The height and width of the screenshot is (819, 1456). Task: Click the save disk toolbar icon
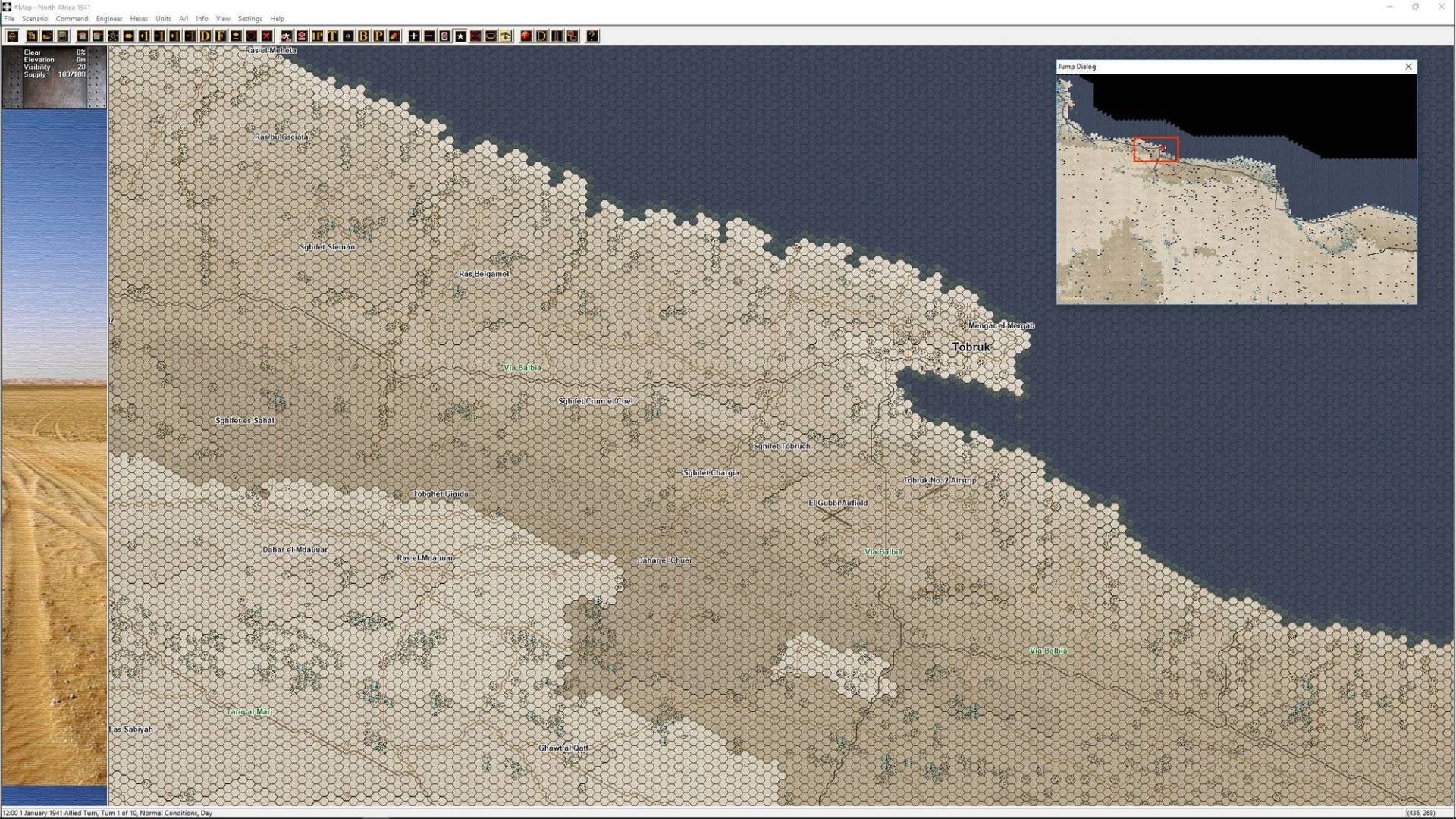tap(63, 36)
